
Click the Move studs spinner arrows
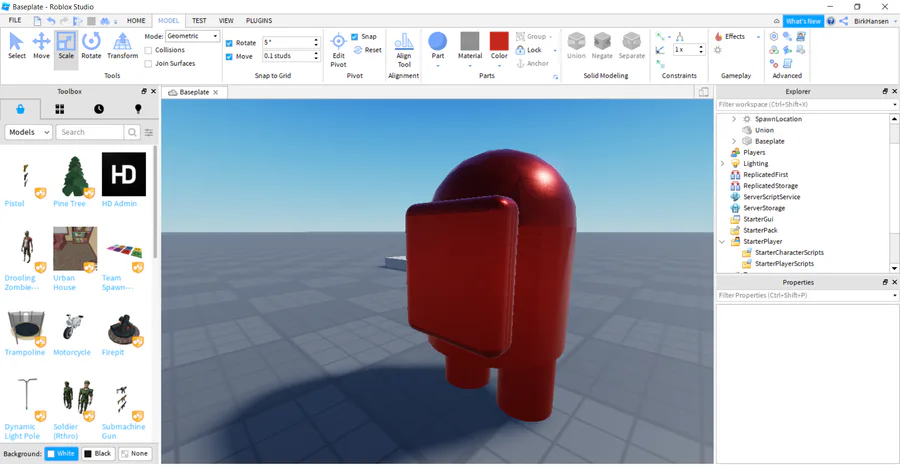316,56
